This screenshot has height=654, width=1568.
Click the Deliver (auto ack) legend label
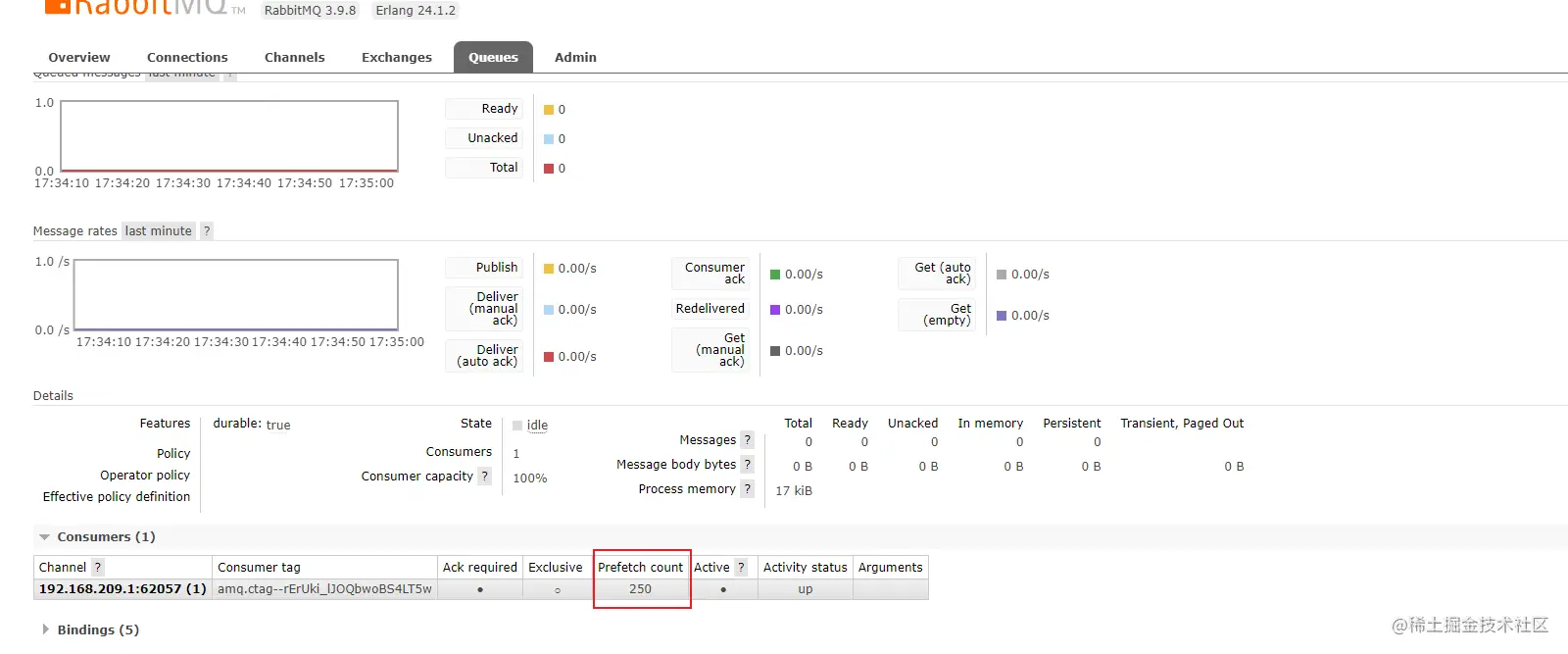pos(484,356)
